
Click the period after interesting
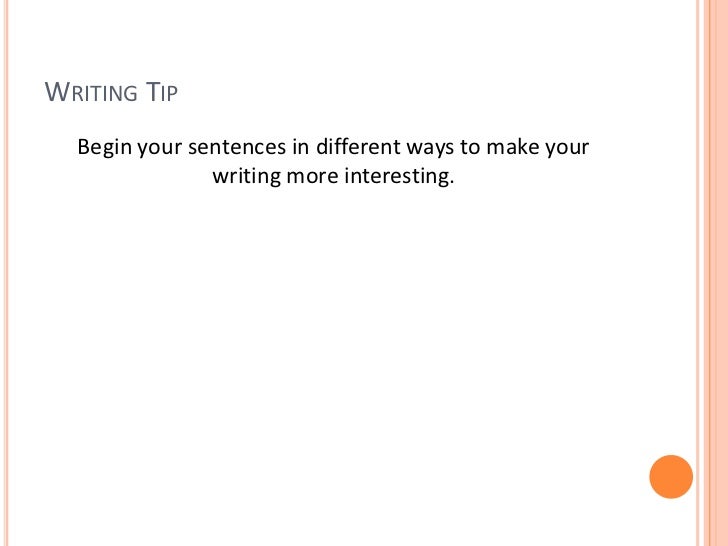452,182
